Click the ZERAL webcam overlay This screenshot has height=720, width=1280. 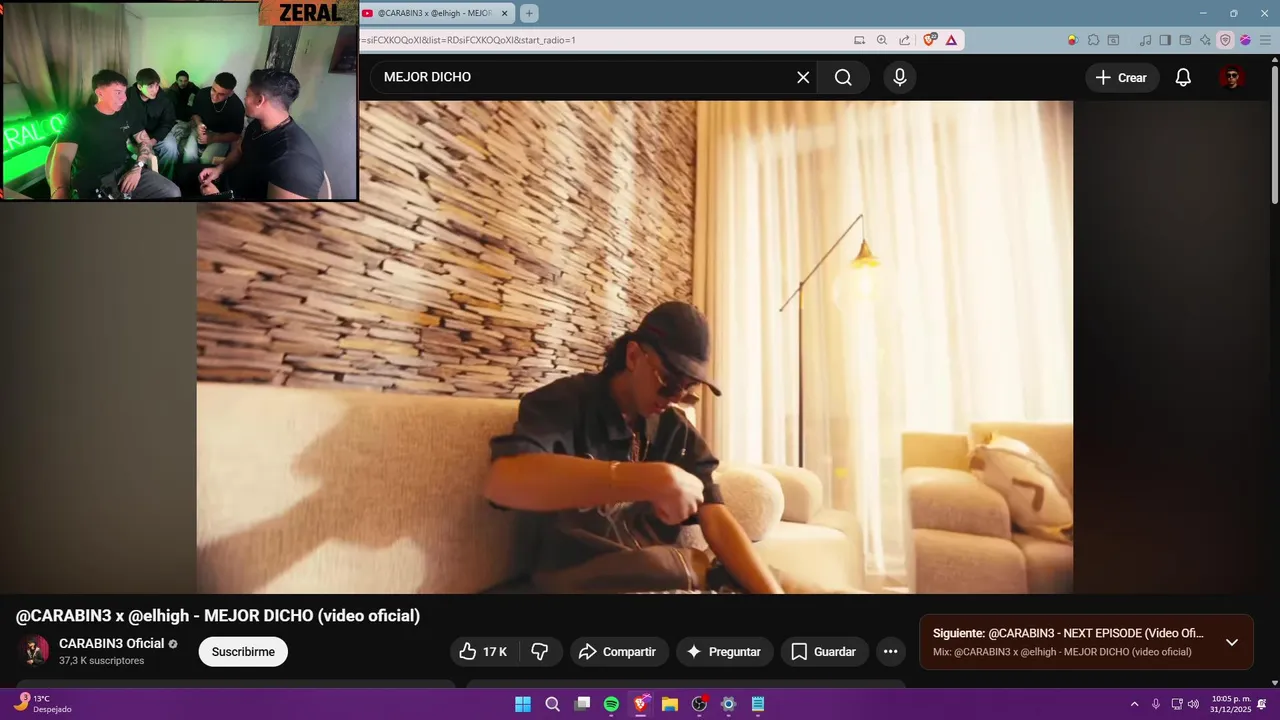point(179,100)
